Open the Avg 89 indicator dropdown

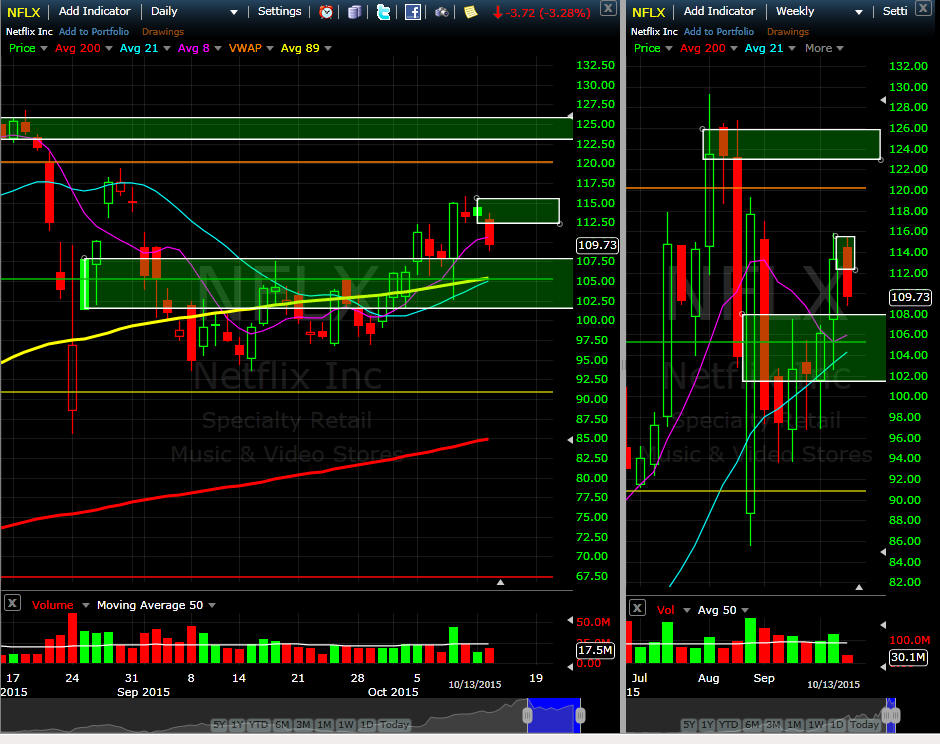(x=328, y=49)
